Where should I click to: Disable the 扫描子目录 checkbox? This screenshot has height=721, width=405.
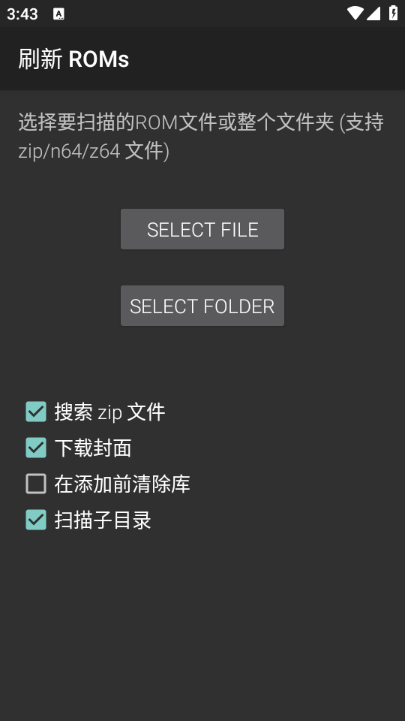[36, 520]
